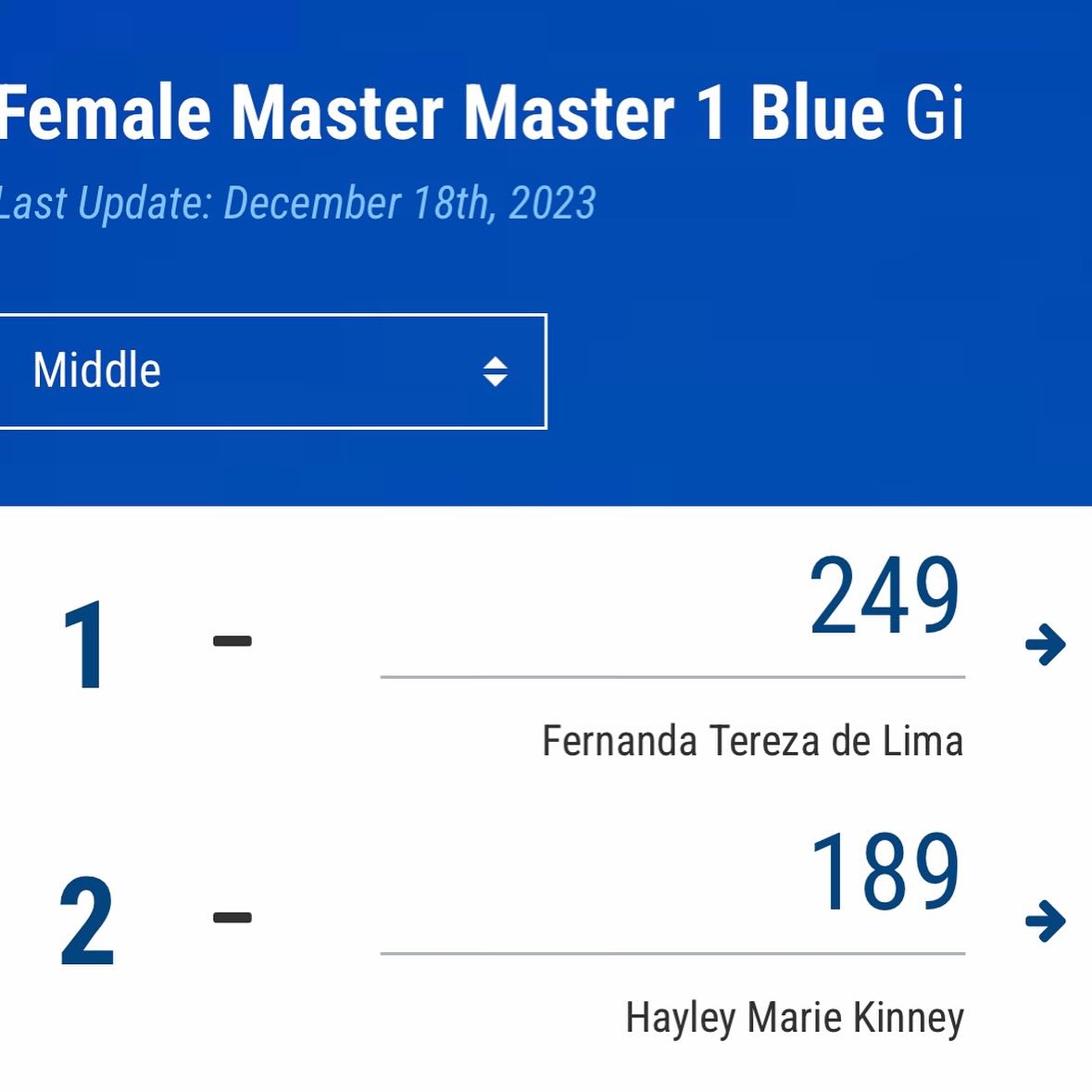Click the 249 points score
Viewport: 1092px width, 1092px height.
[x=885, y=596]
